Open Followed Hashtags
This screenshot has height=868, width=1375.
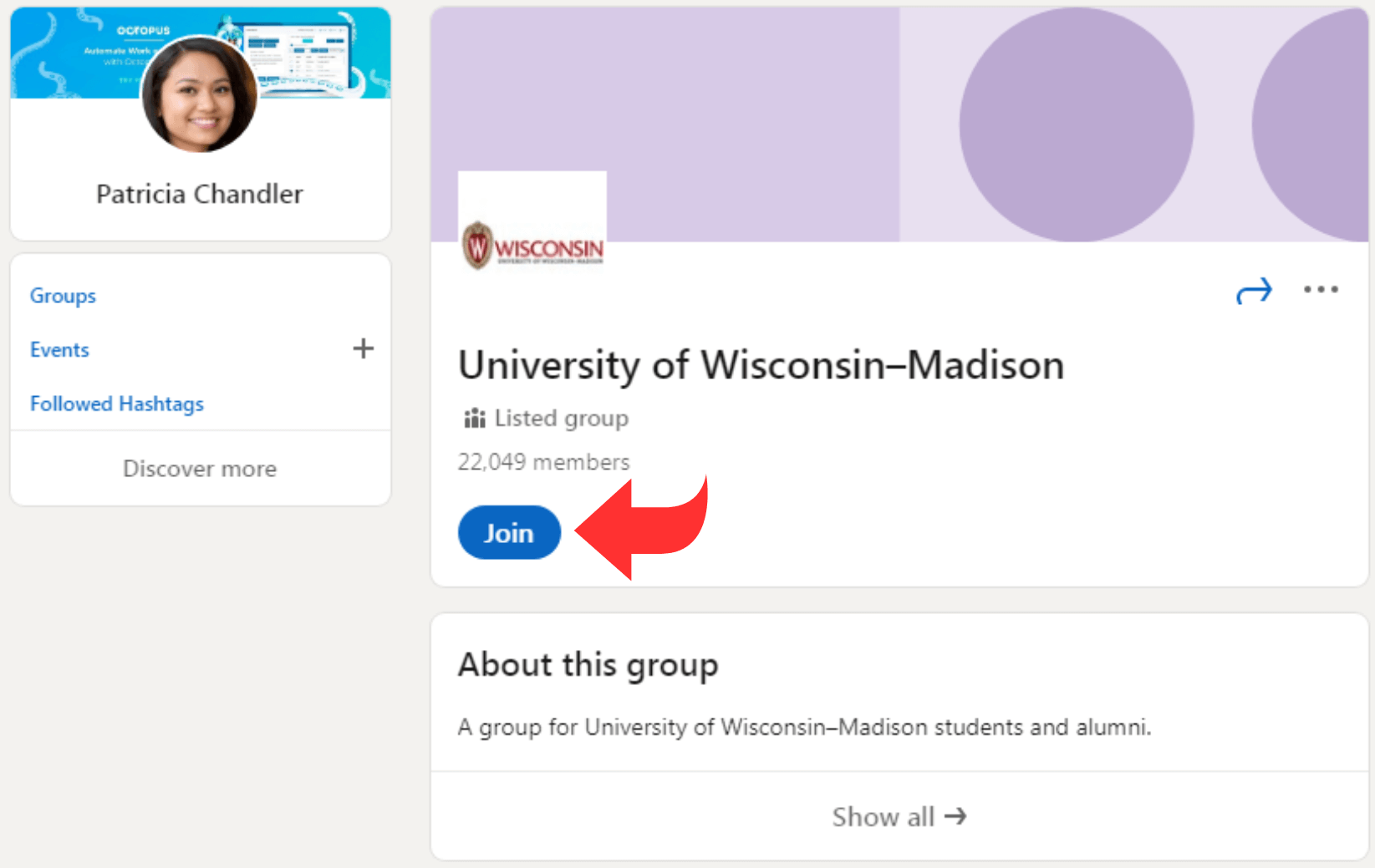coord(116,403)
